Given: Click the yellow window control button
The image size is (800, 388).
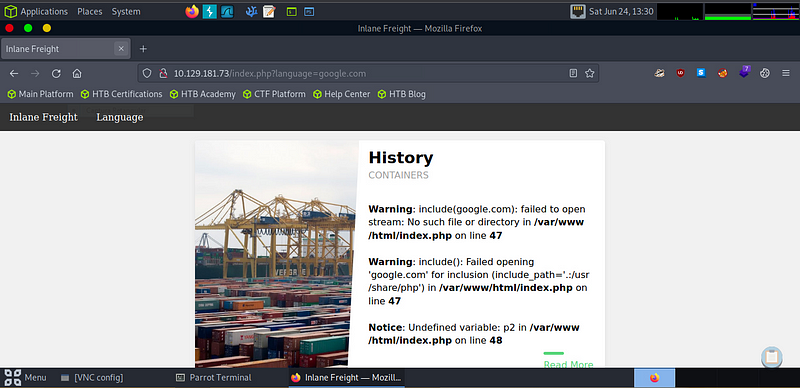Looking at the screenshot, I should coord(47,29).
